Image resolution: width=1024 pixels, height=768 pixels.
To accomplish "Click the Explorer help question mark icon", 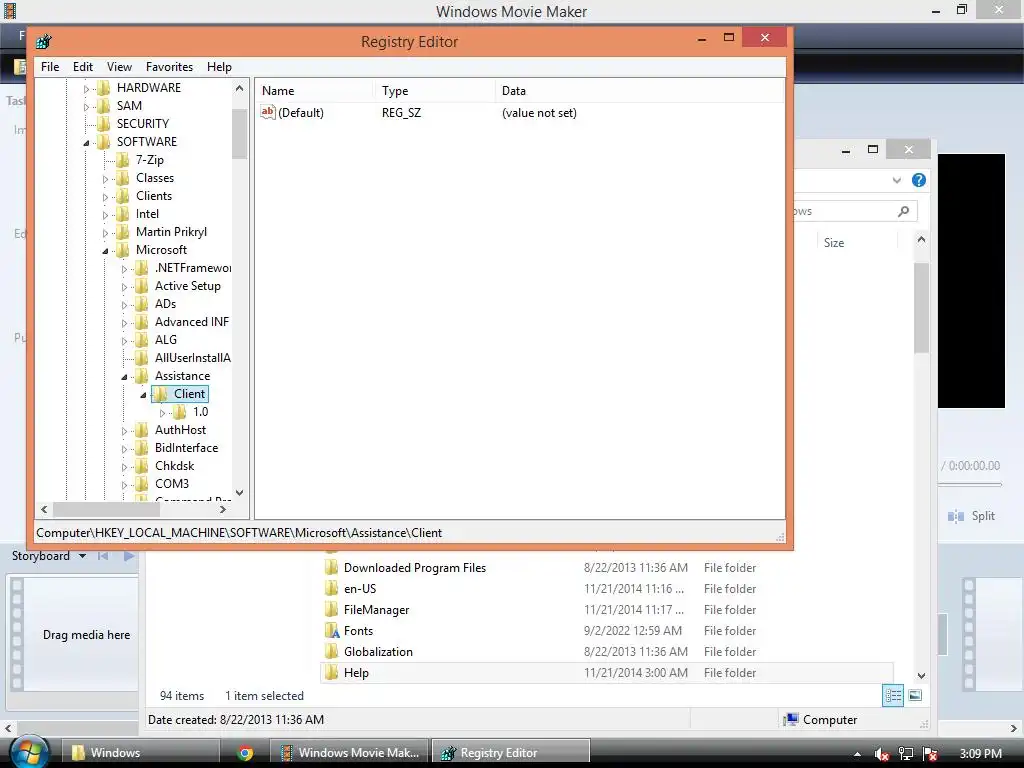I will [x=918, y=180].
